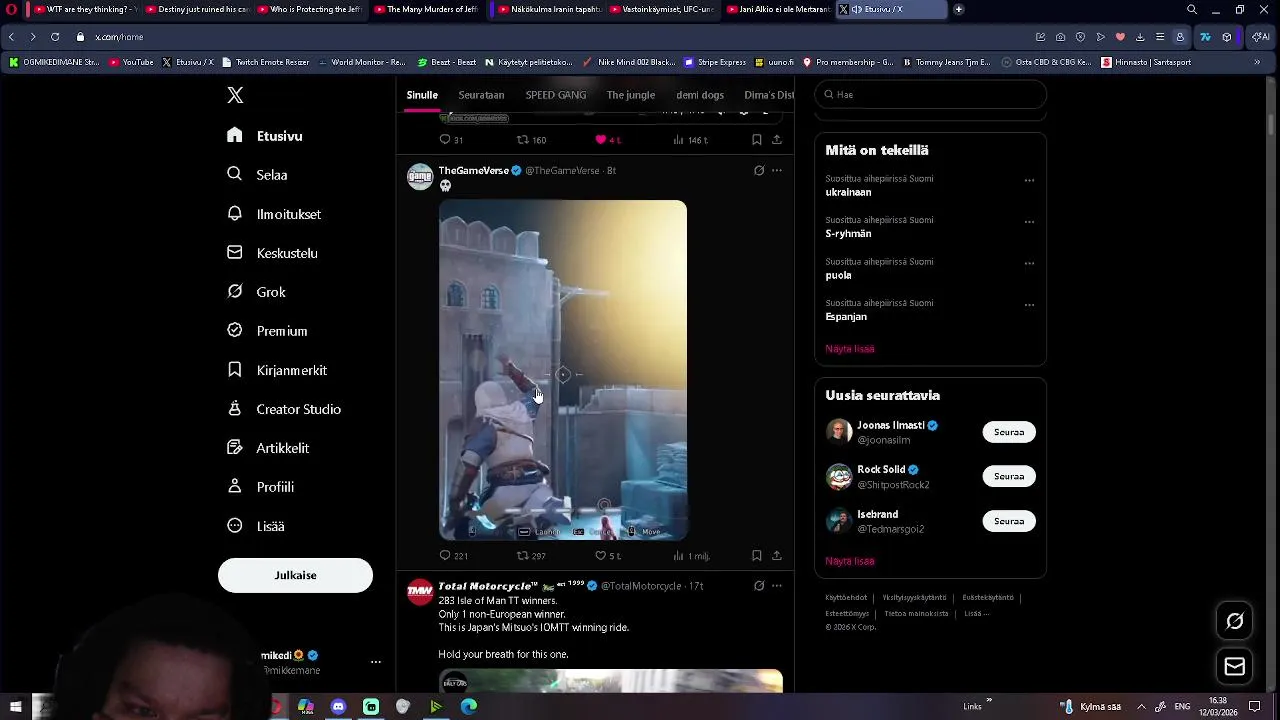1280x720 pixels.
Task: Follow Joonas Ilmasti with Seuraa
Action: point(1009,432)
